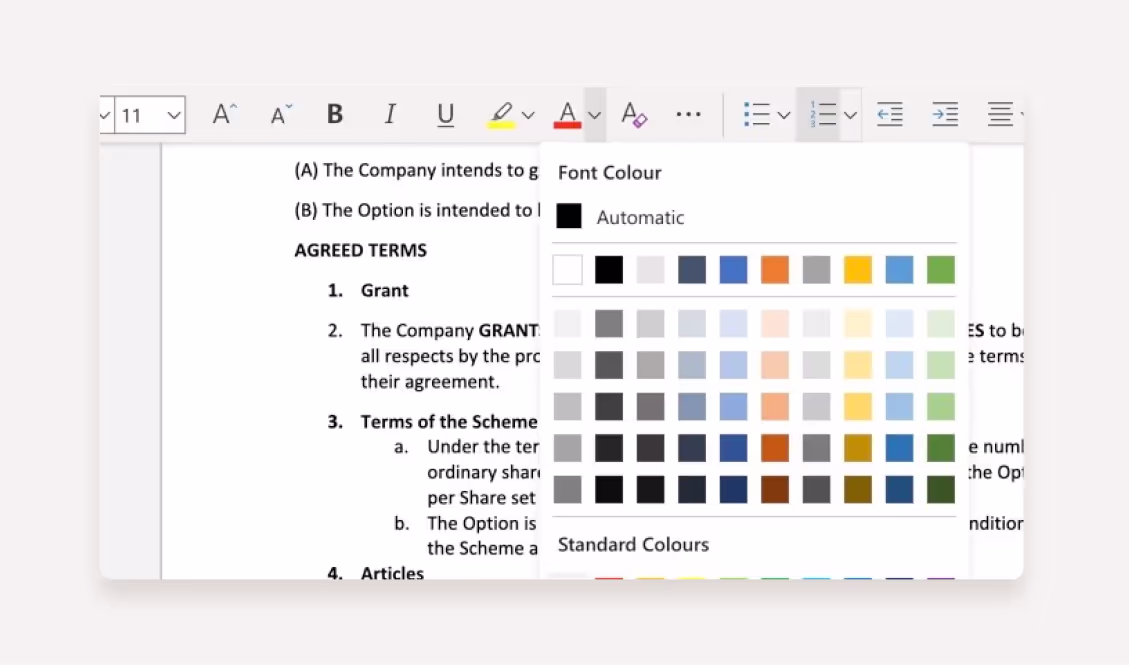The image size is (1129, 665).
Task: Toggle Italic formatting
Action: click(x=390, y=114)
